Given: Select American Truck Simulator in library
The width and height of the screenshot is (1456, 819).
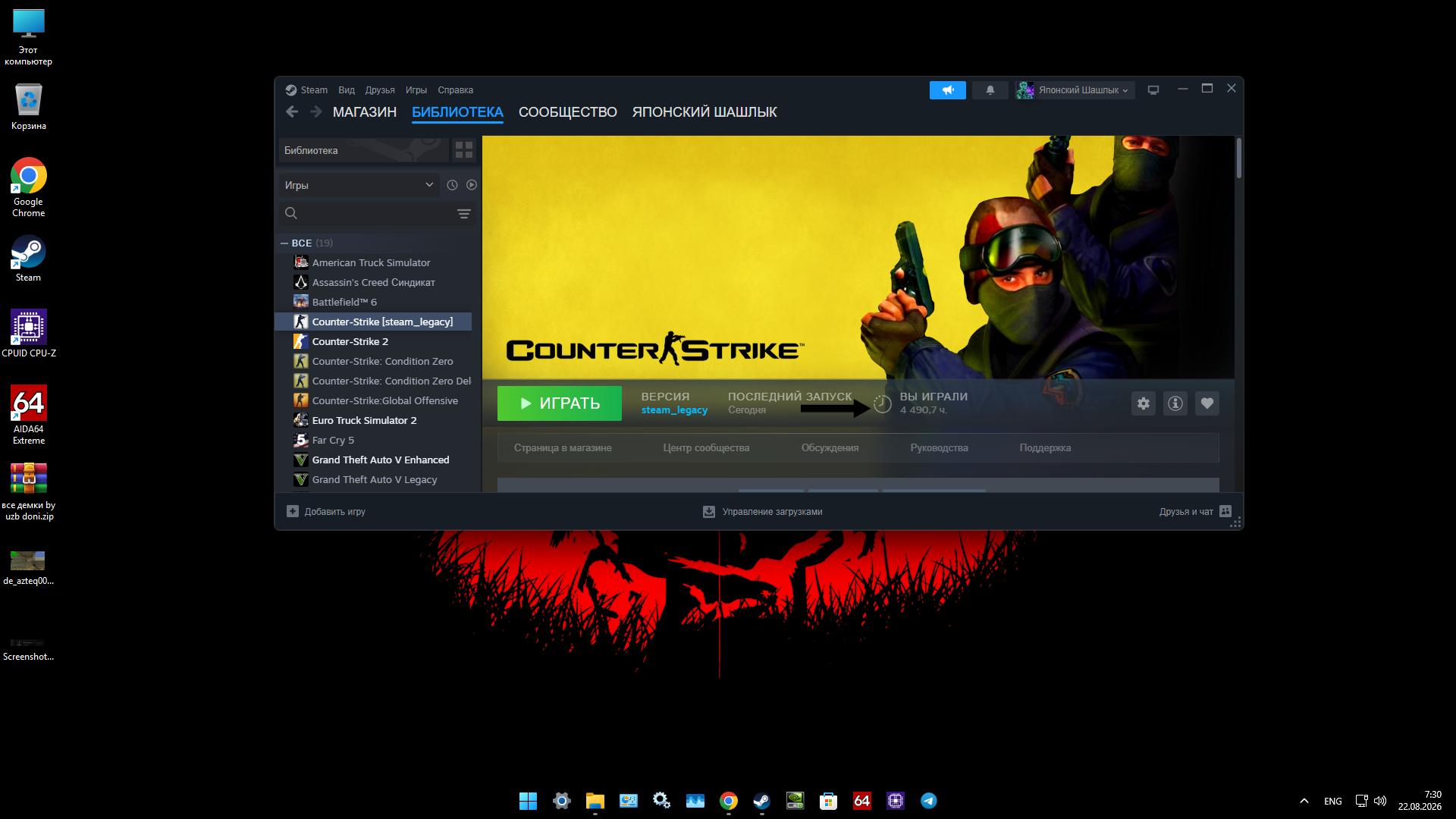Looking at the screenshot, I should click(373, 263).
